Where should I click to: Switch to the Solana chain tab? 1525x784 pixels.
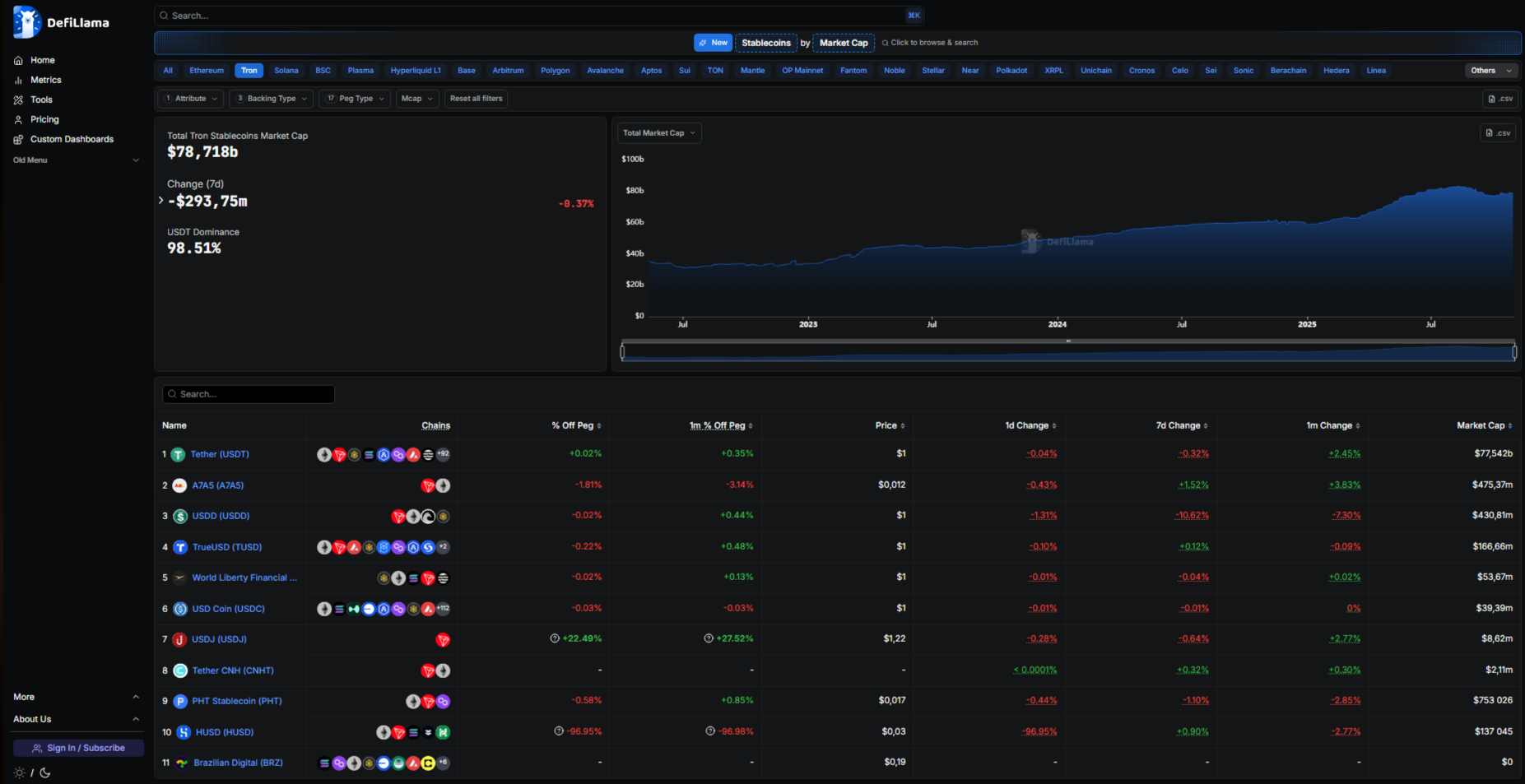point(286,71)
